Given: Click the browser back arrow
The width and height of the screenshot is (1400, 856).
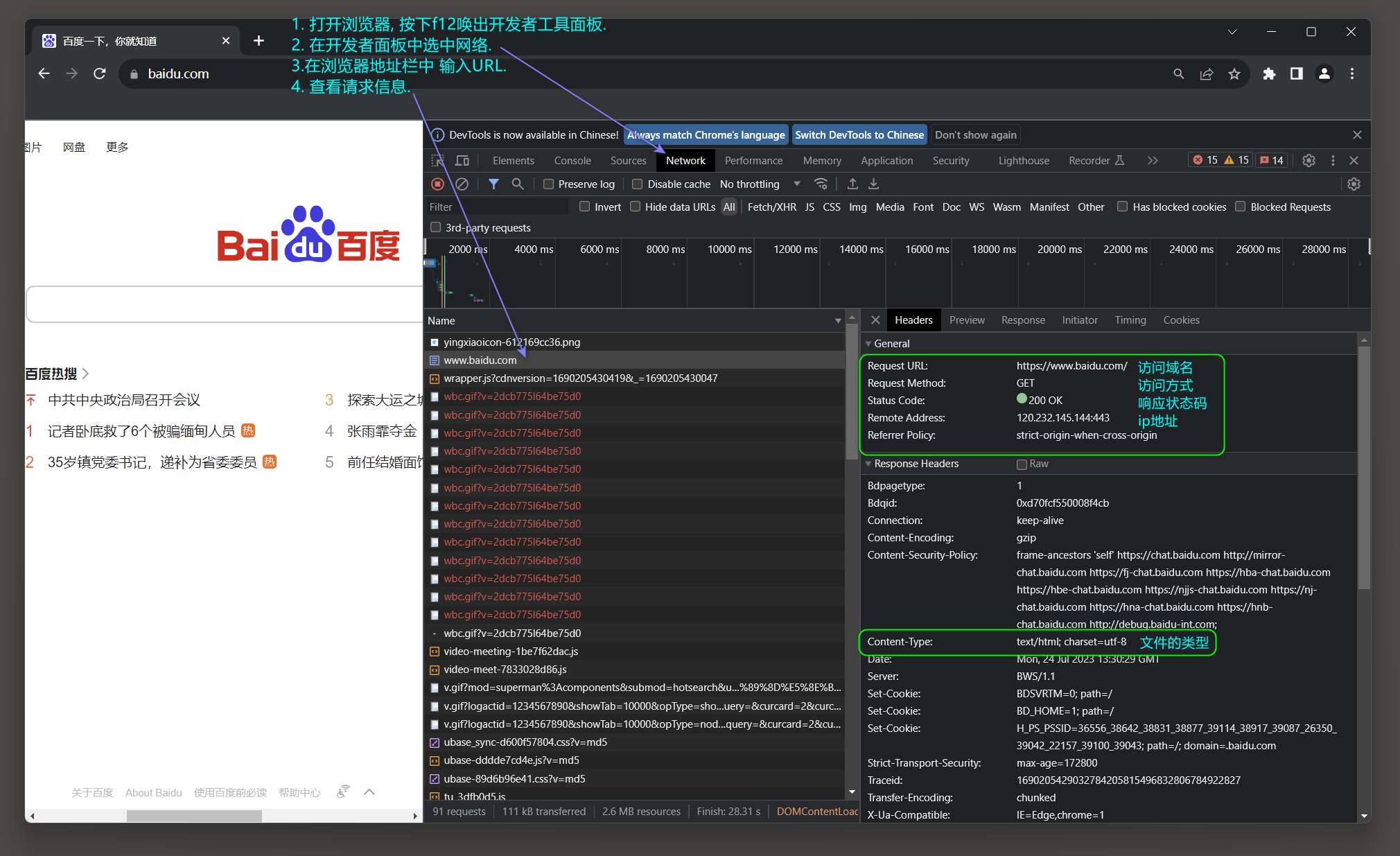Looking at the screenshot, I should pos(44,73).
